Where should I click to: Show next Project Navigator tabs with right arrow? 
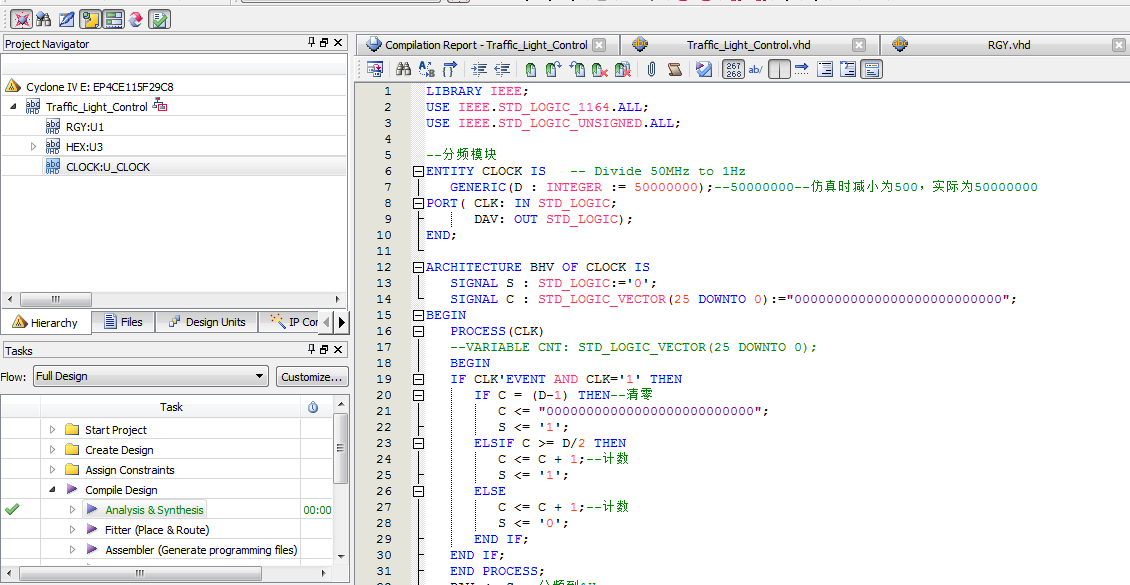(x=342, y=321)
